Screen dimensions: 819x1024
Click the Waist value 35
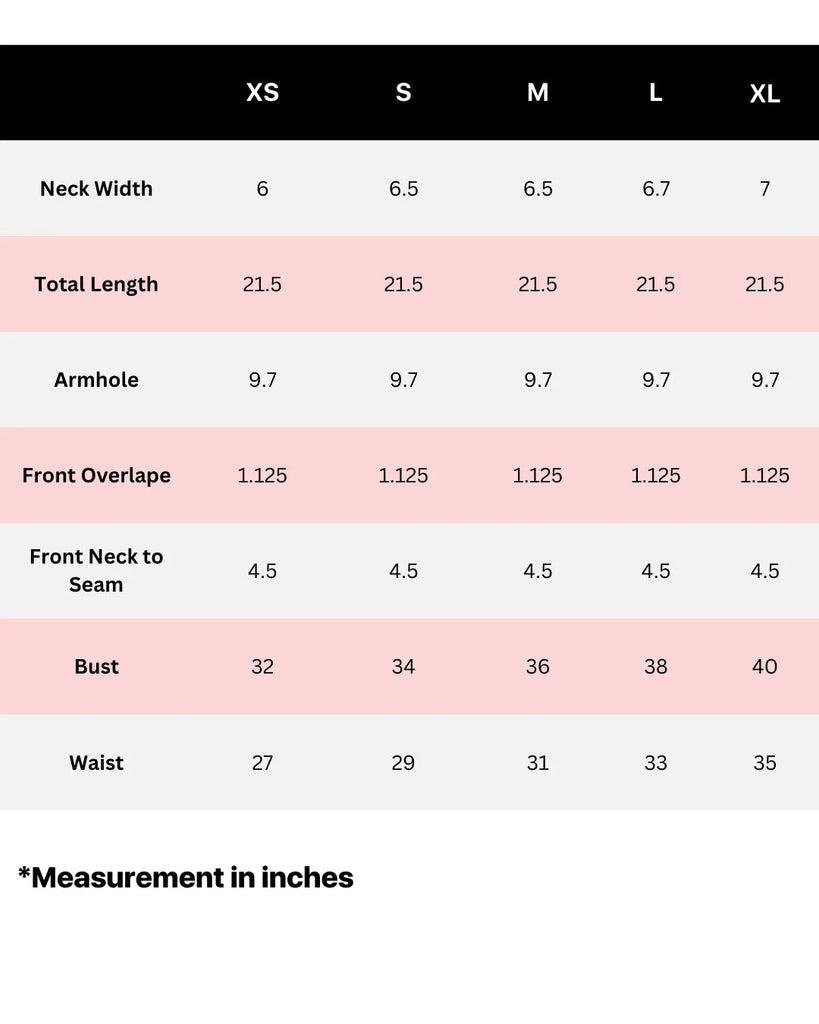point(765,762)
